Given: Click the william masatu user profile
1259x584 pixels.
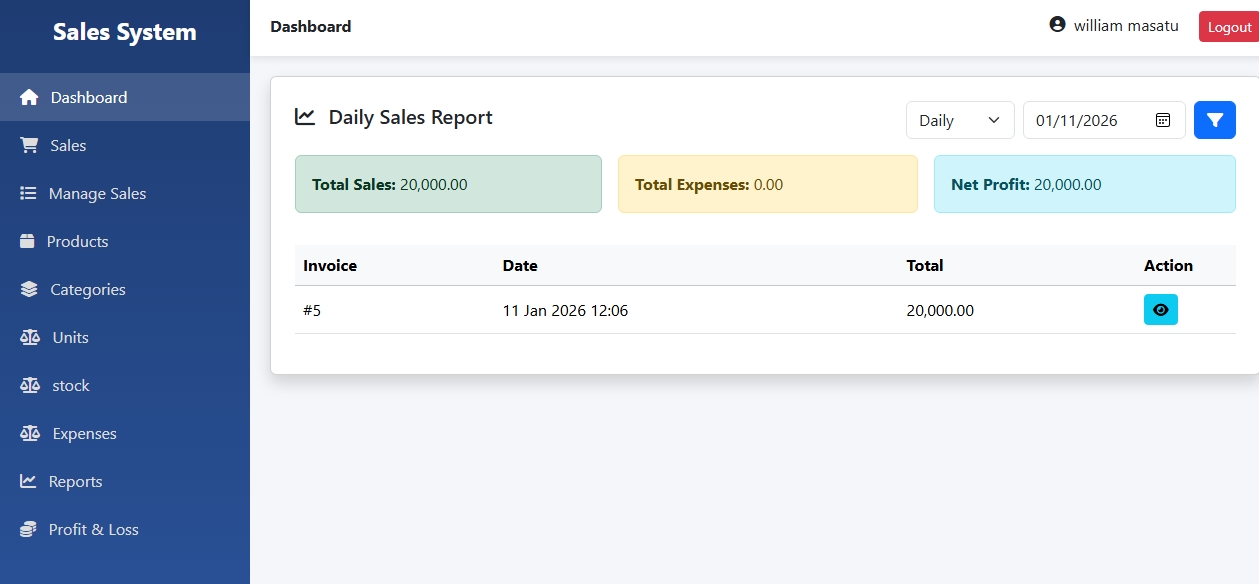Looking at the screenshot, I should tap(1113, 26).
